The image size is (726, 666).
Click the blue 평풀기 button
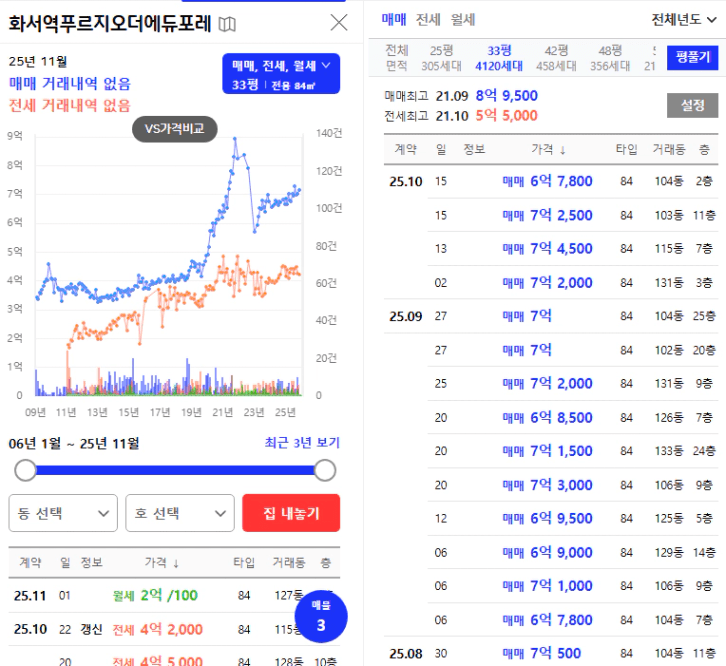click(693, 57)
